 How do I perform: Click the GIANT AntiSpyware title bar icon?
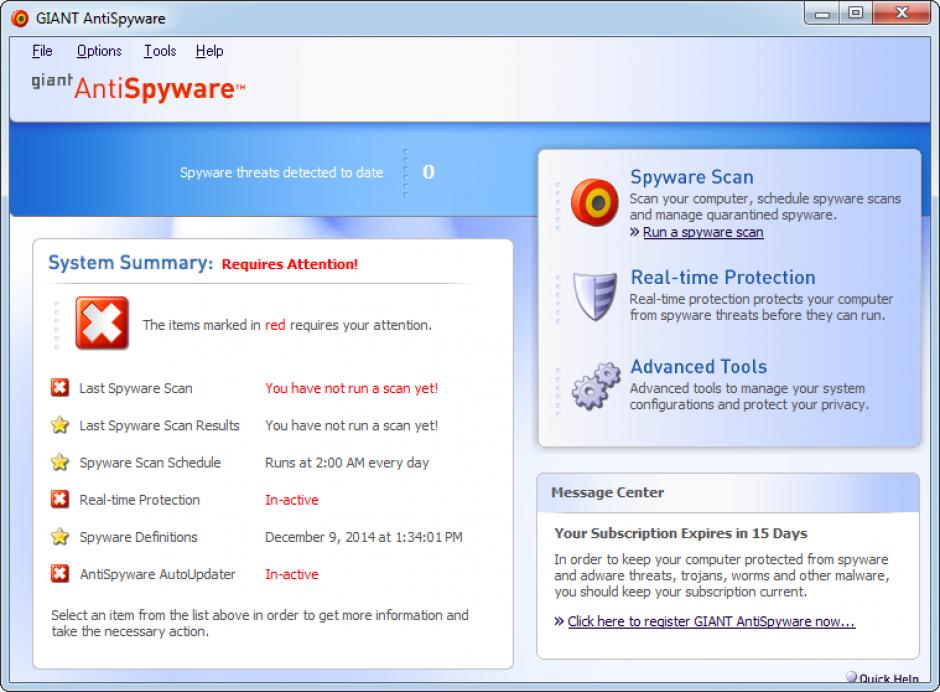click(20, 19)
